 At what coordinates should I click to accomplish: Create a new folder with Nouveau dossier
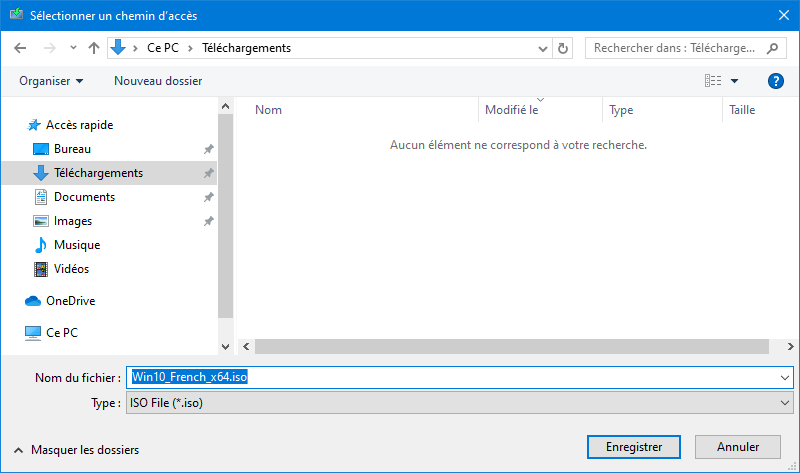tap(158, 81)
